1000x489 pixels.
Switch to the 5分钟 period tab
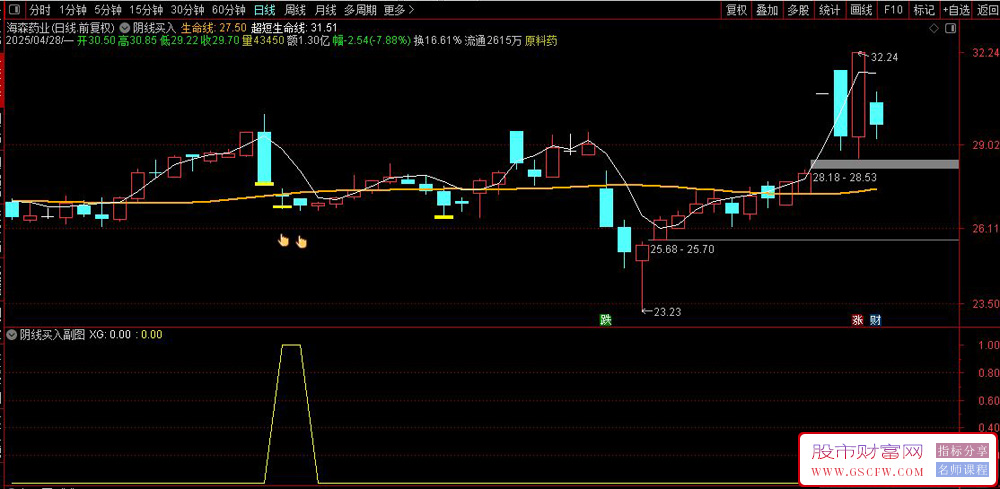coord(107,10)
